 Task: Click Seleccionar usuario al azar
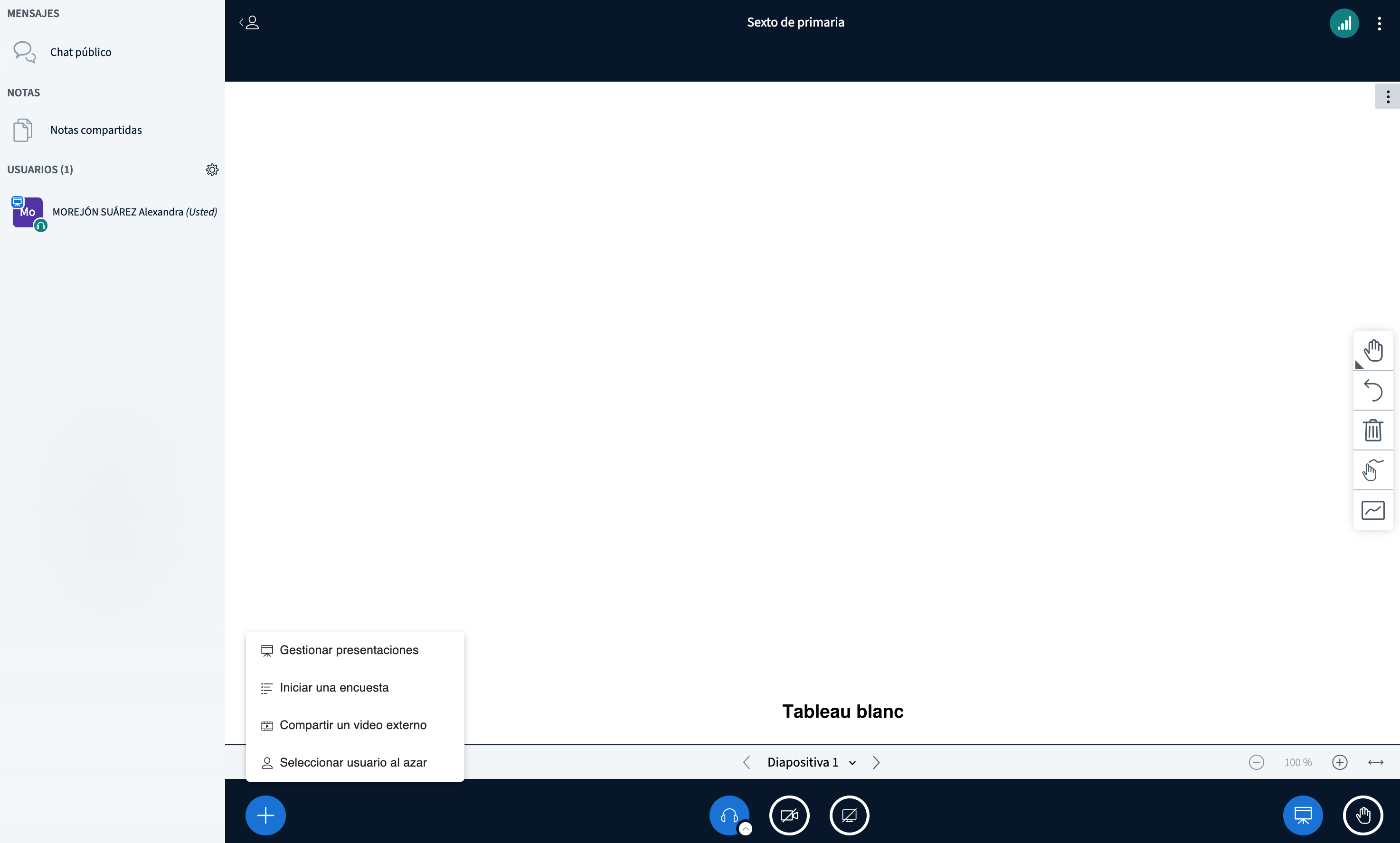pos(352,762)
